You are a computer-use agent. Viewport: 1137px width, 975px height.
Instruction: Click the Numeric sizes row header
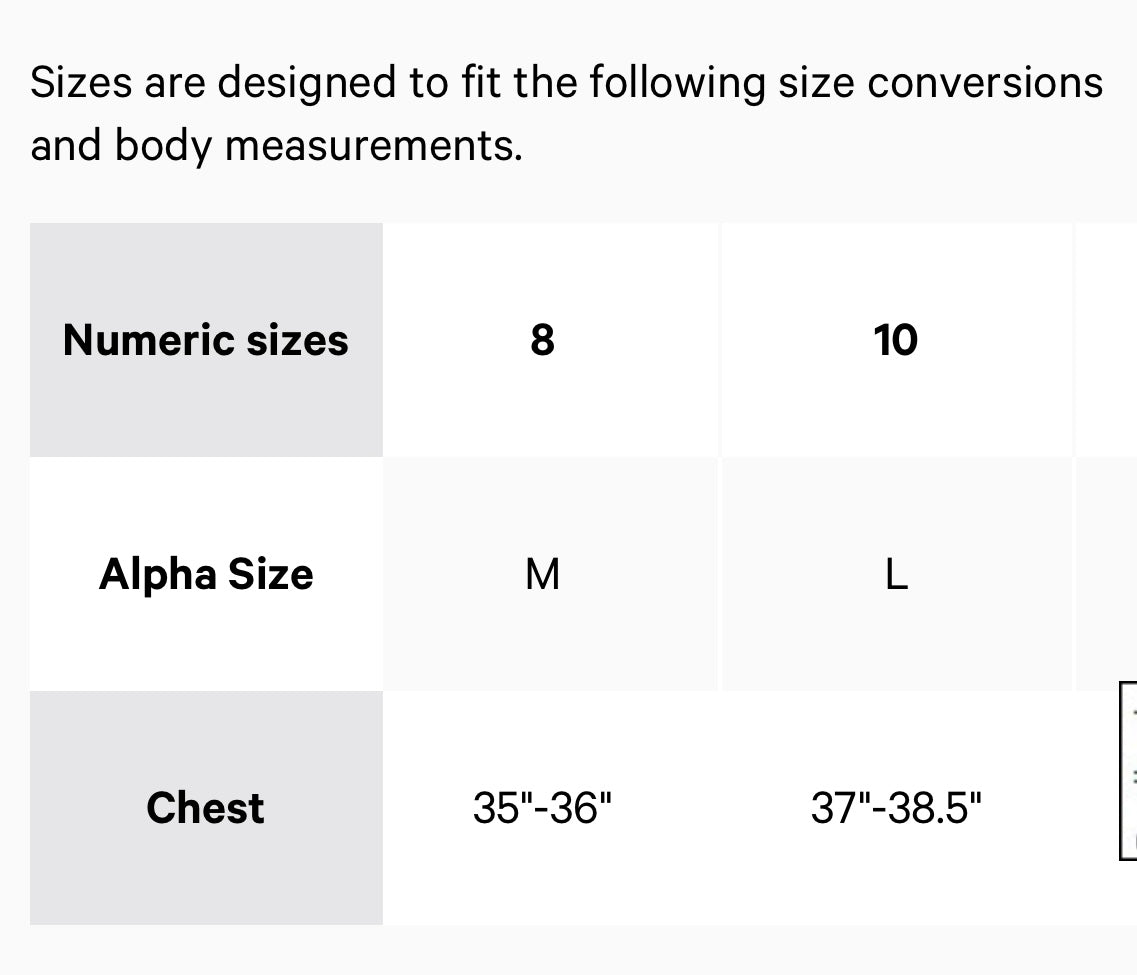(x=206, y=340)
